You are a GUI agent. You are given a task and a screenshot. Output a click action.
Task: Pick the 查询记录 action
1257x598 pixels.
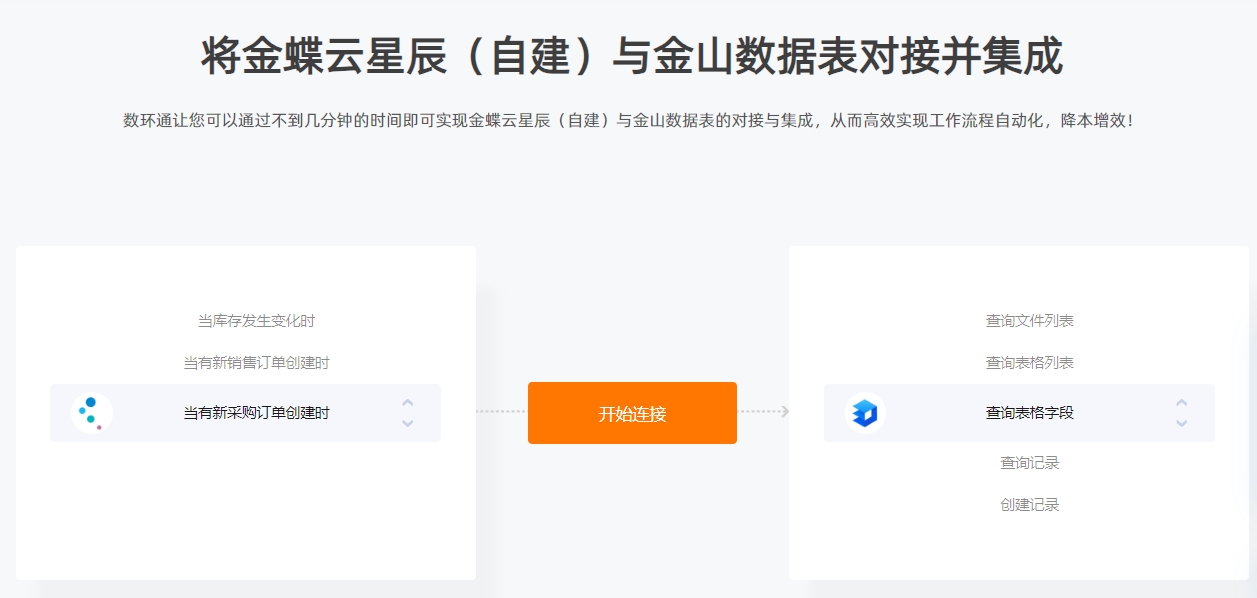(x=1030, y=463)
